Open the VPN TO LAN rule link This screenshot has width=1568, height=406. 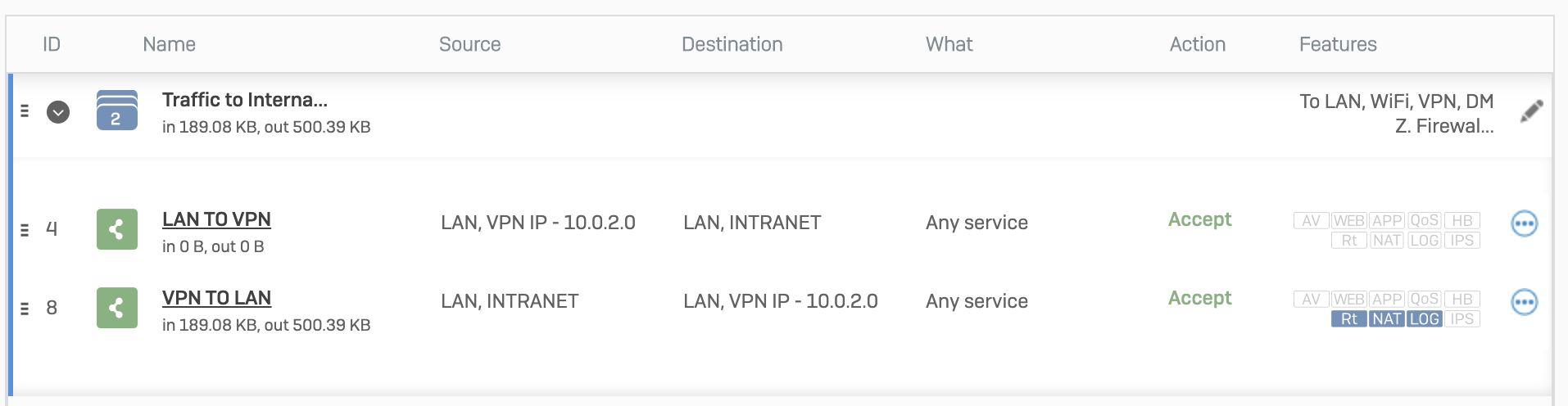click(x=216, y=298)
